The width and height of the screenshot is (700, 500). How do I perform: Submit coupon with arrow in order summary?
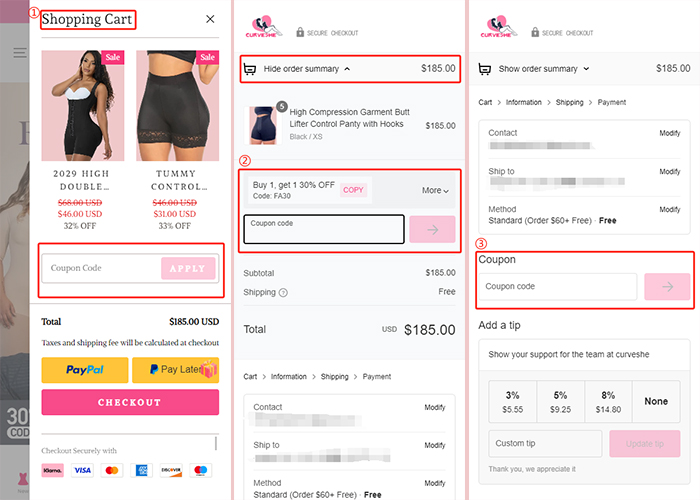click(432, 229)
